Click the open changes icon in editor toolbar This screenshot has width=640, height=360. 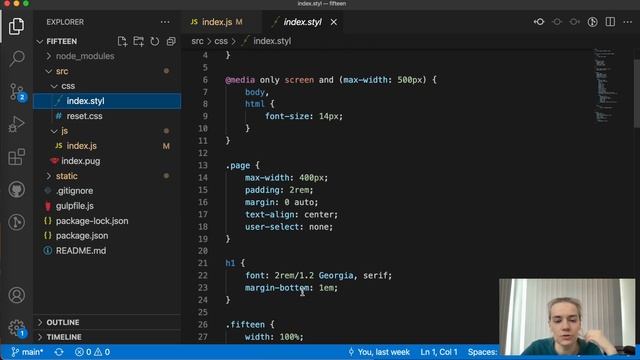(x=539, y=22)
